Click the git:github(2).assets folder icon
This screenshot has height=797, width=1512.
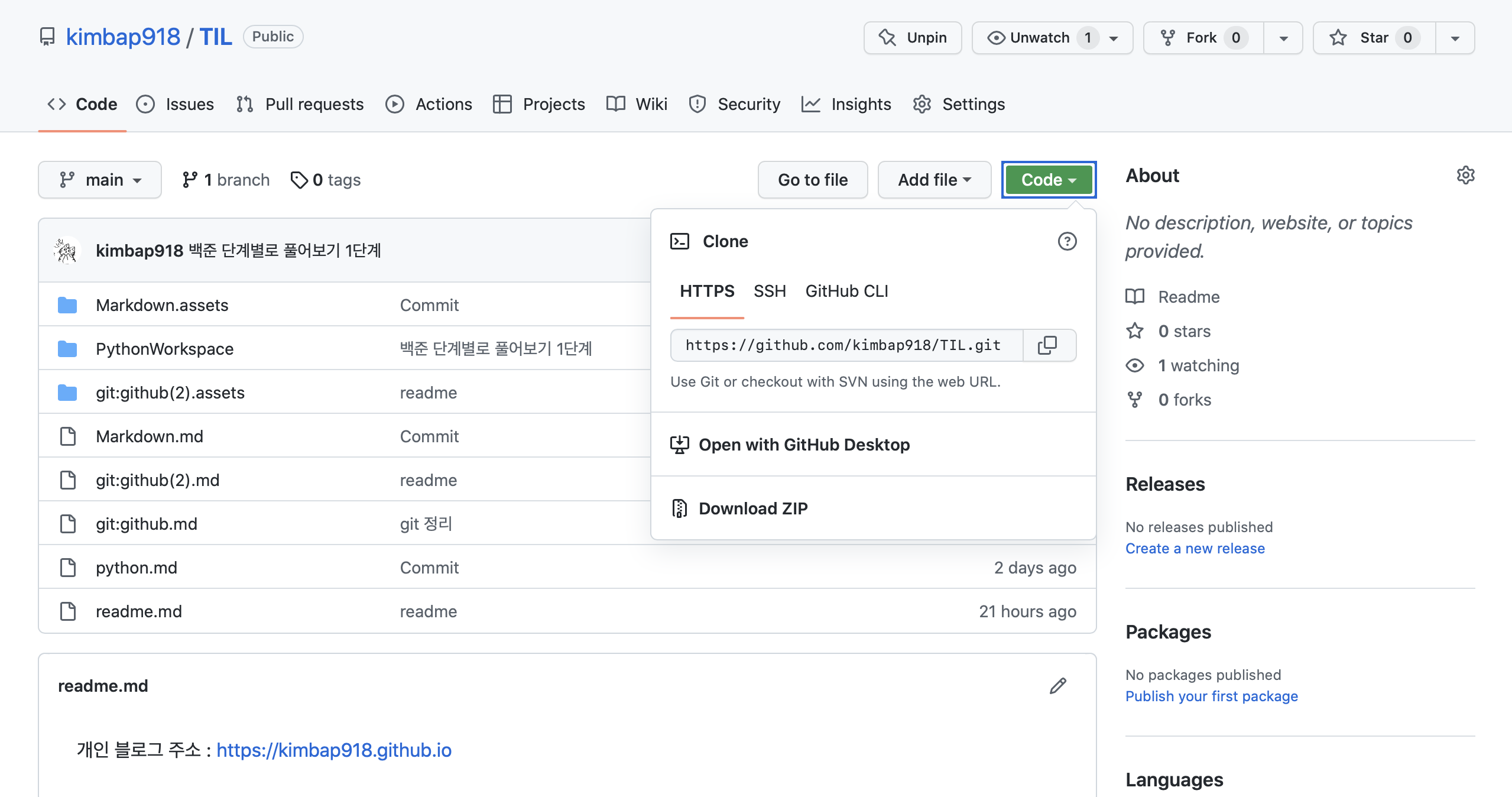tap(67, 393)
